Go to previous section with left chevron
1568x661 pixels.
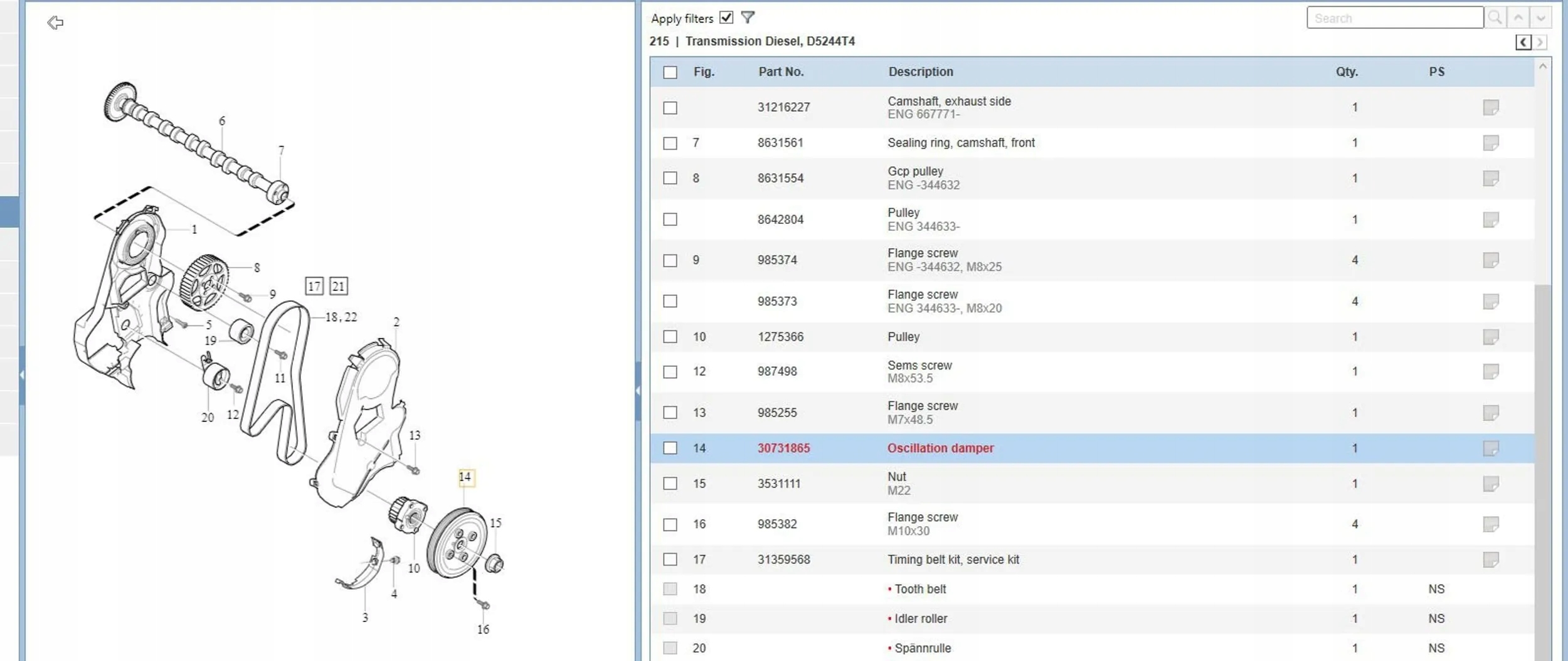[1523, 42]
